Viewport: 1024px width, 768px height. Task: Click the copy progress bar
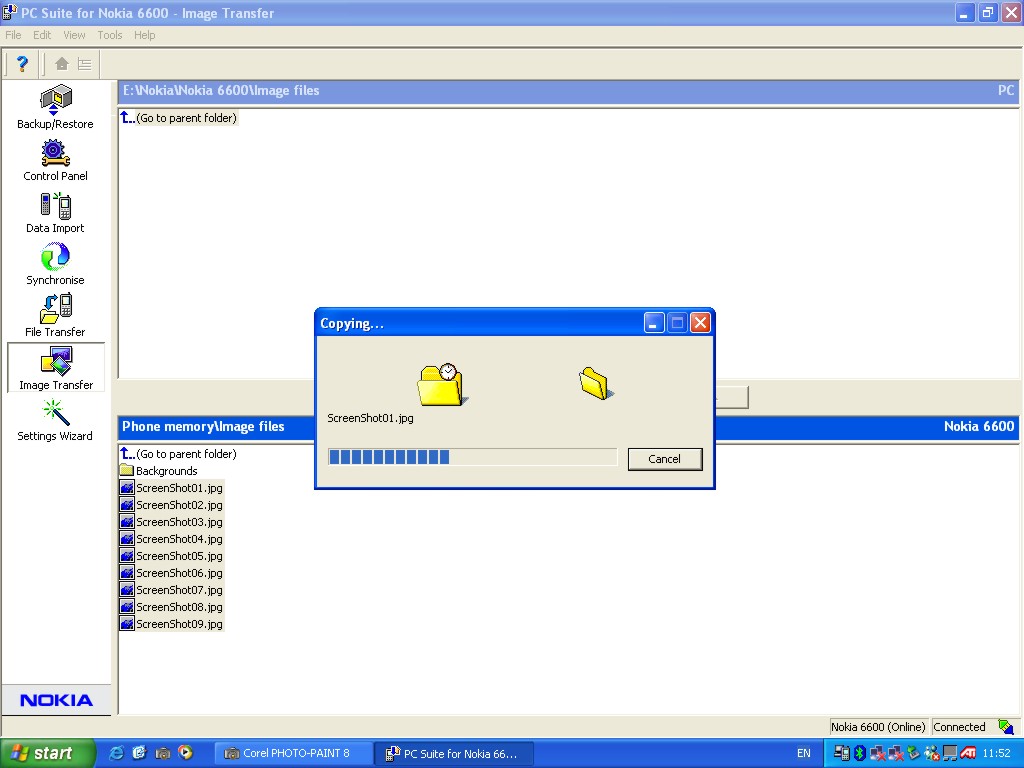472,457
